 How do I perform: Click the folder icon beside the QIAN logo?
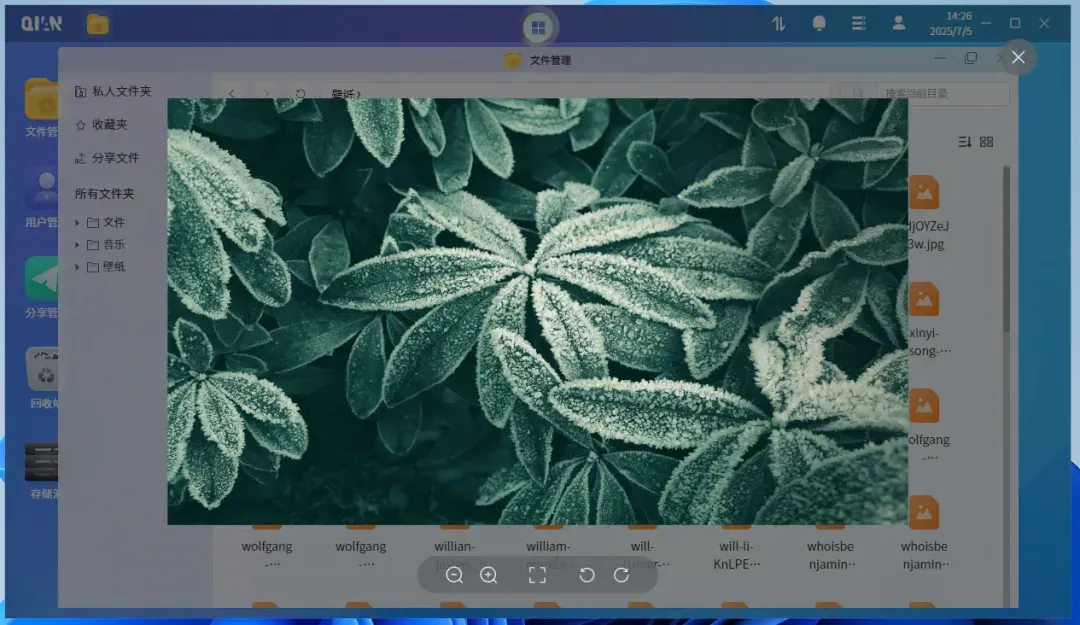(x=98, y=24)
